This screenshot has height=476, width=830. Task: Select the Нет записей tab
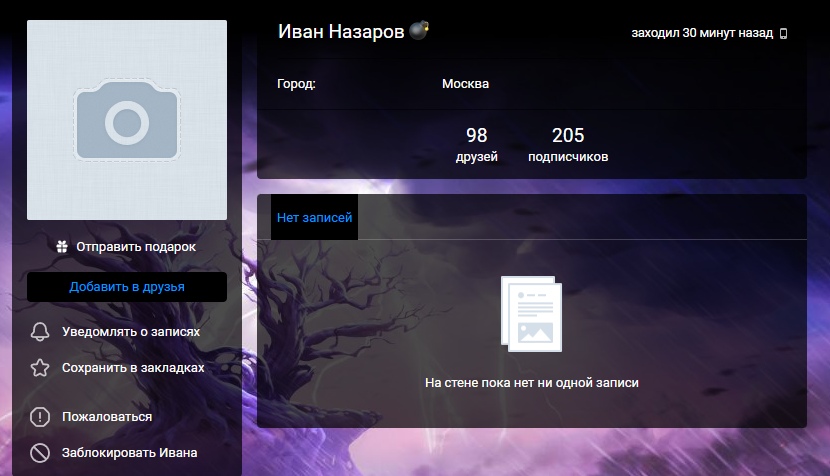pos(314,217)
